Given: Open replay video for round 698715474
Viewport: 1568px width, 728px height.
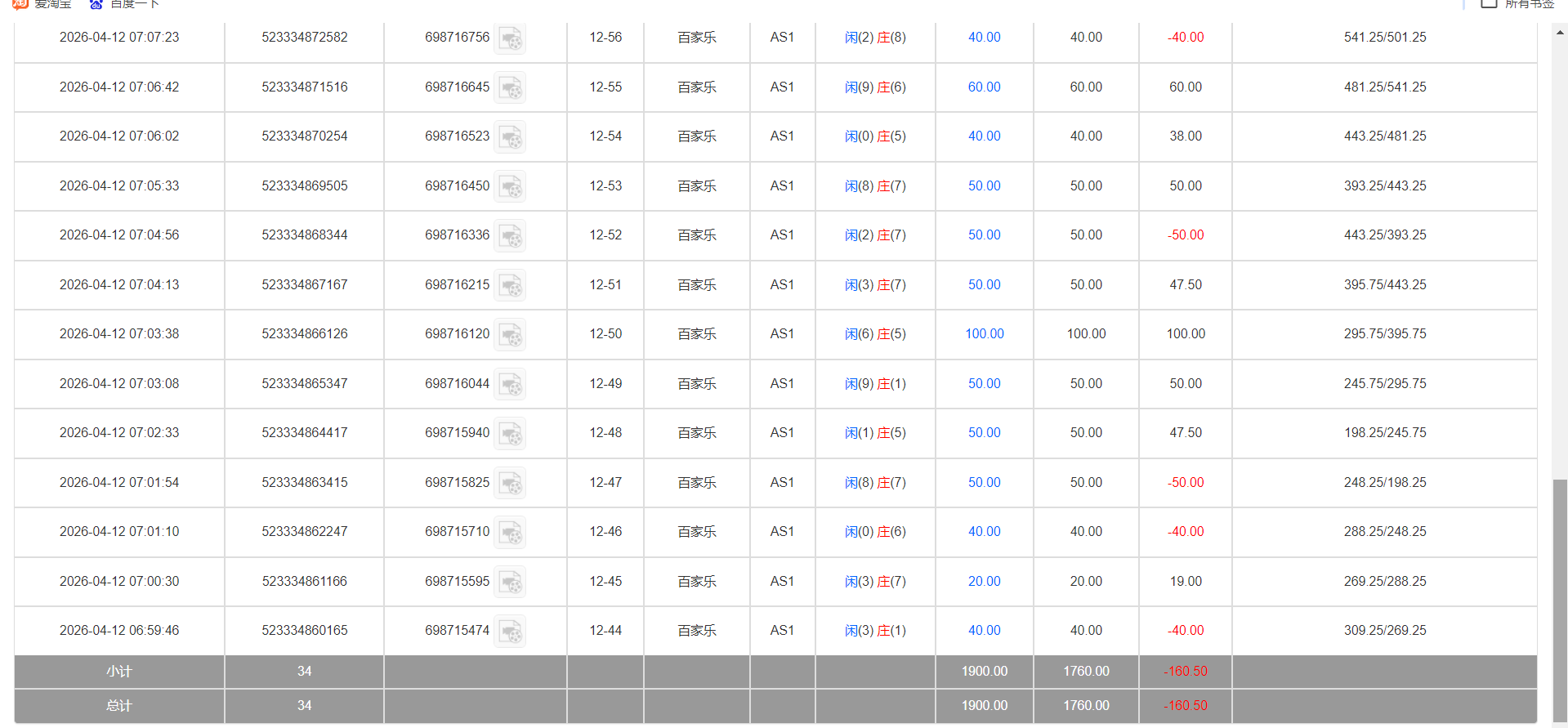Looking at the screenshot, I should pos(511,632).
